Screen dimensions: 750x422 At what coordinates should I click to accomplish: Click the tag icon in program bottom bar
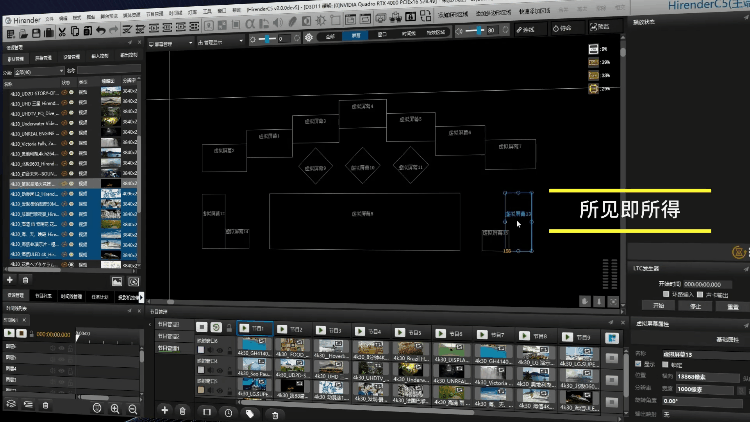tap(250, 413)
